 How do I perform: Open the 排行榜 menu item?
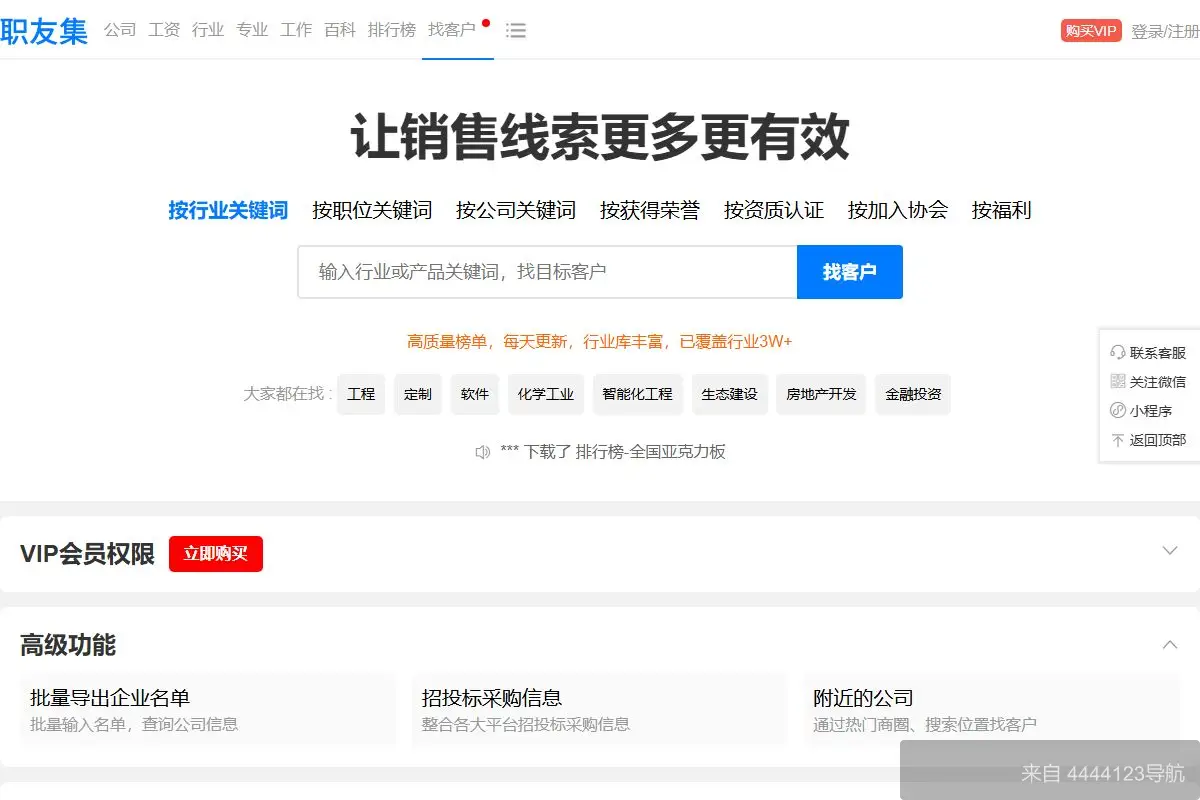coord(391,30)
